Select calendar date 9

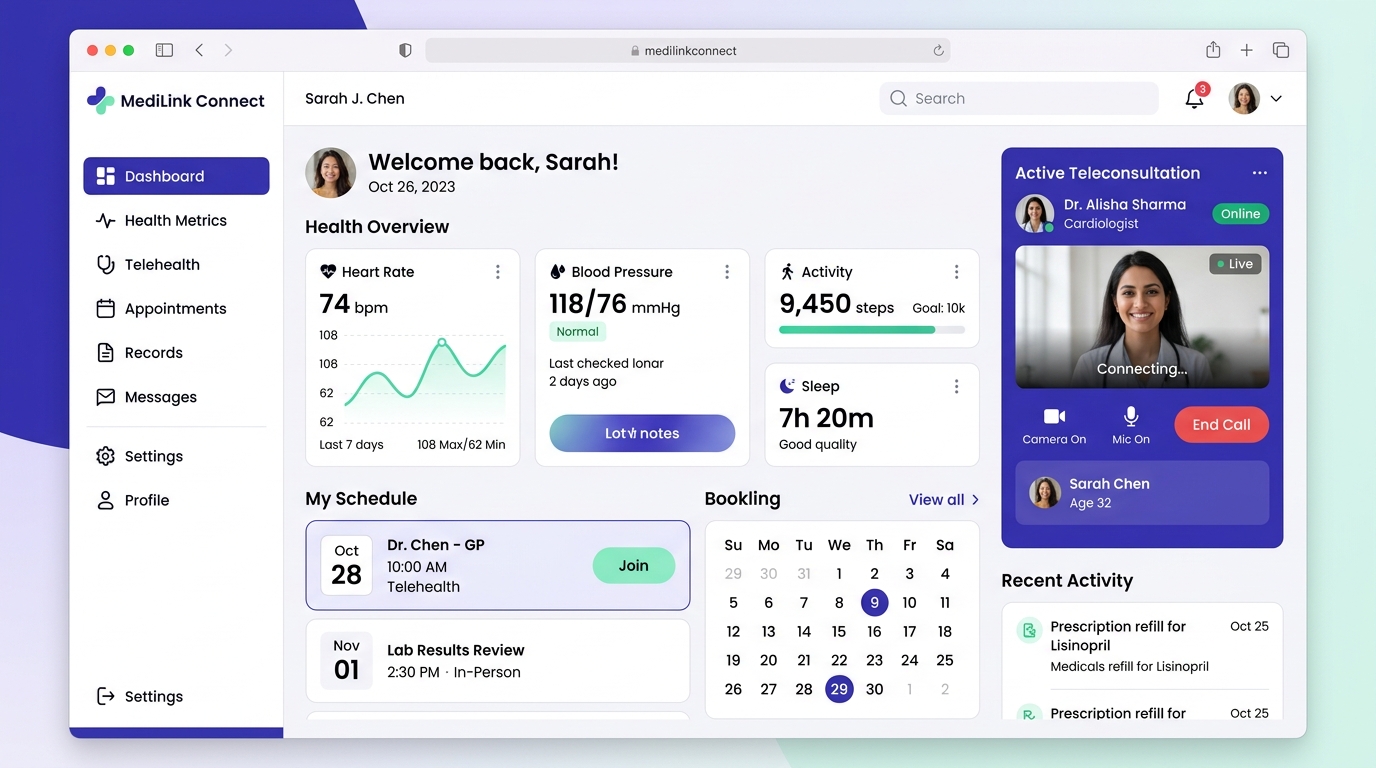tap(874, 603)
